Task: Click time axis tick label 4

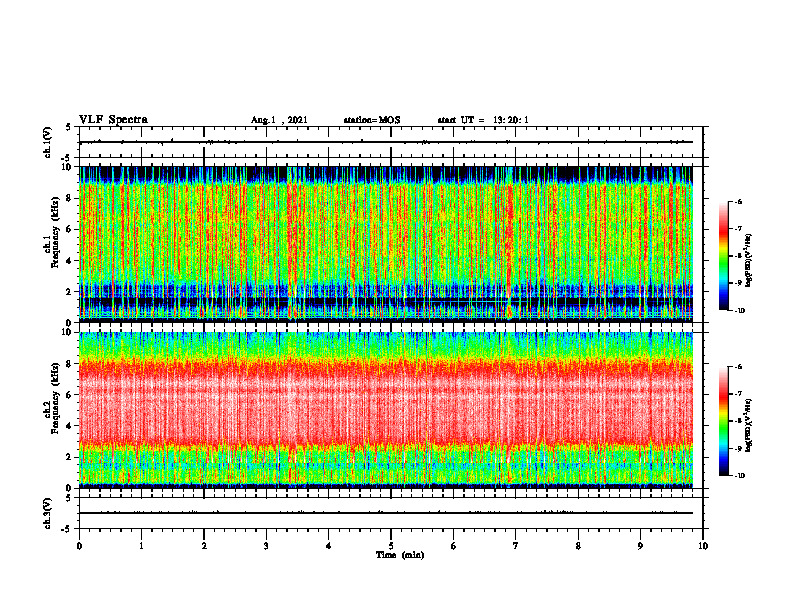Action: click(x=329, y=546)
